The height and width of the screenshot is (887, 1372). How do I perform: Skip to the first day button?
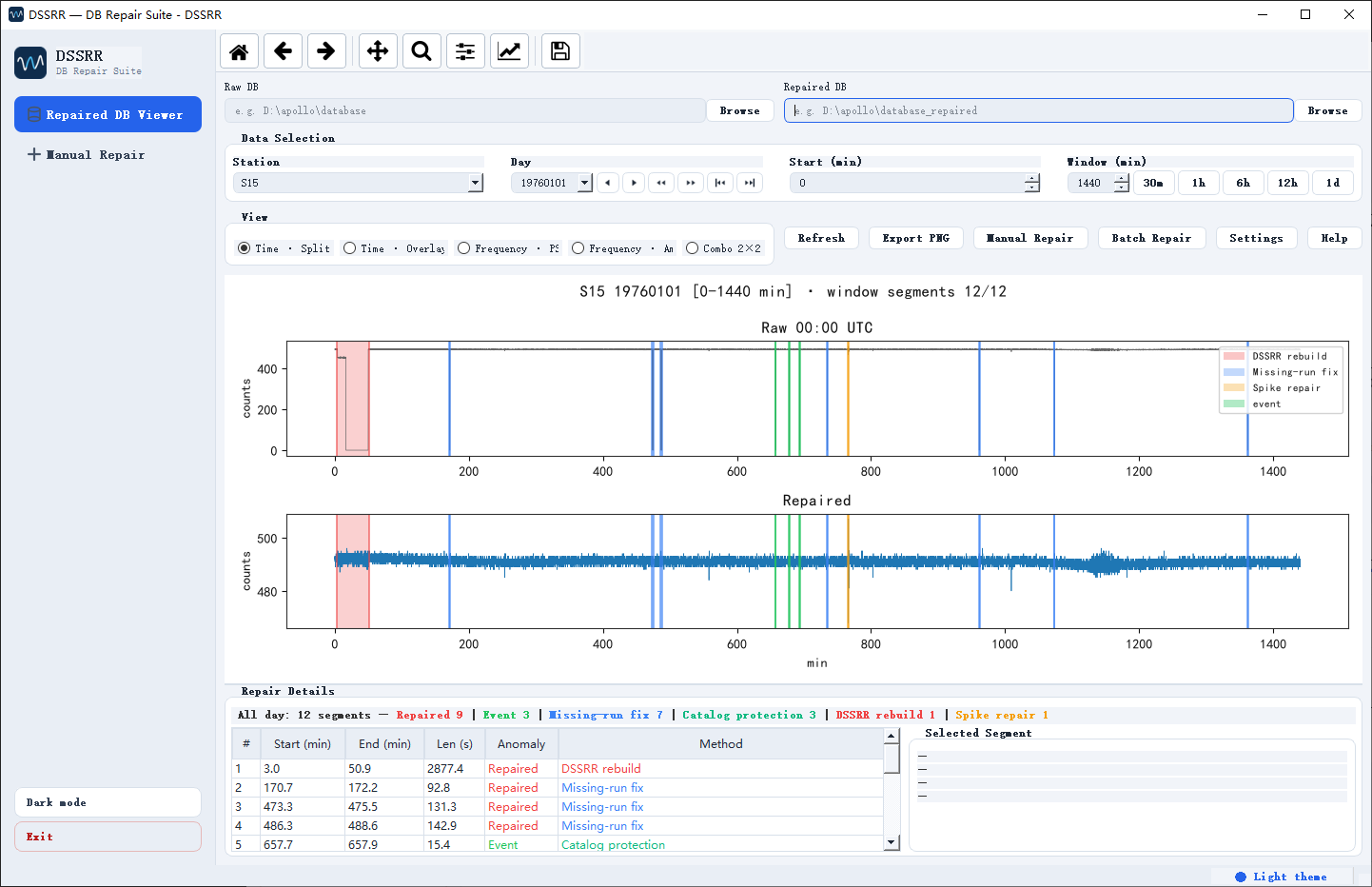720,183
